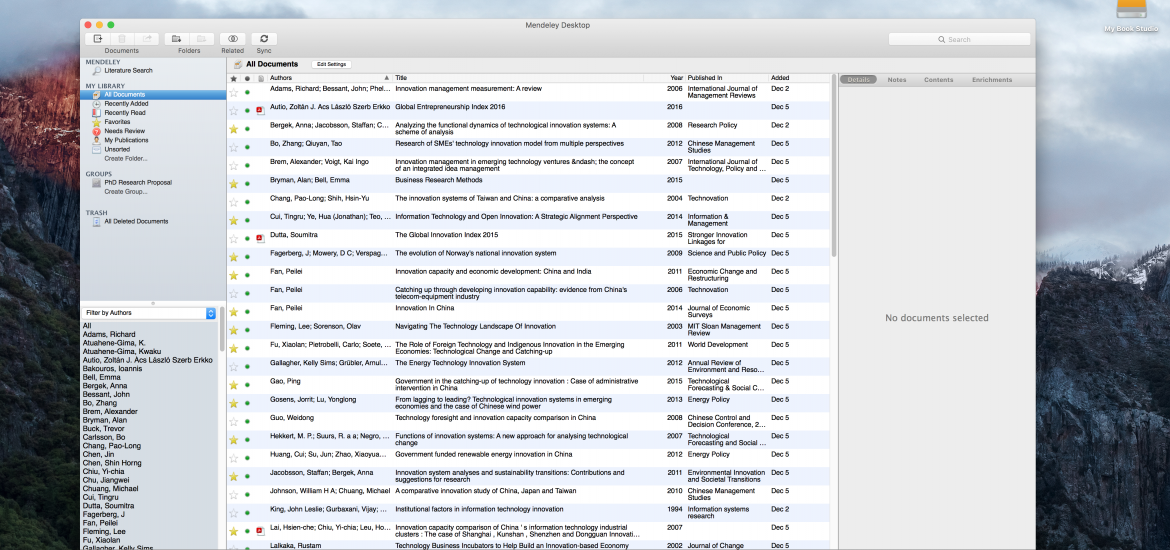Click the Create Folder toolbar icon

pos(176,39)
